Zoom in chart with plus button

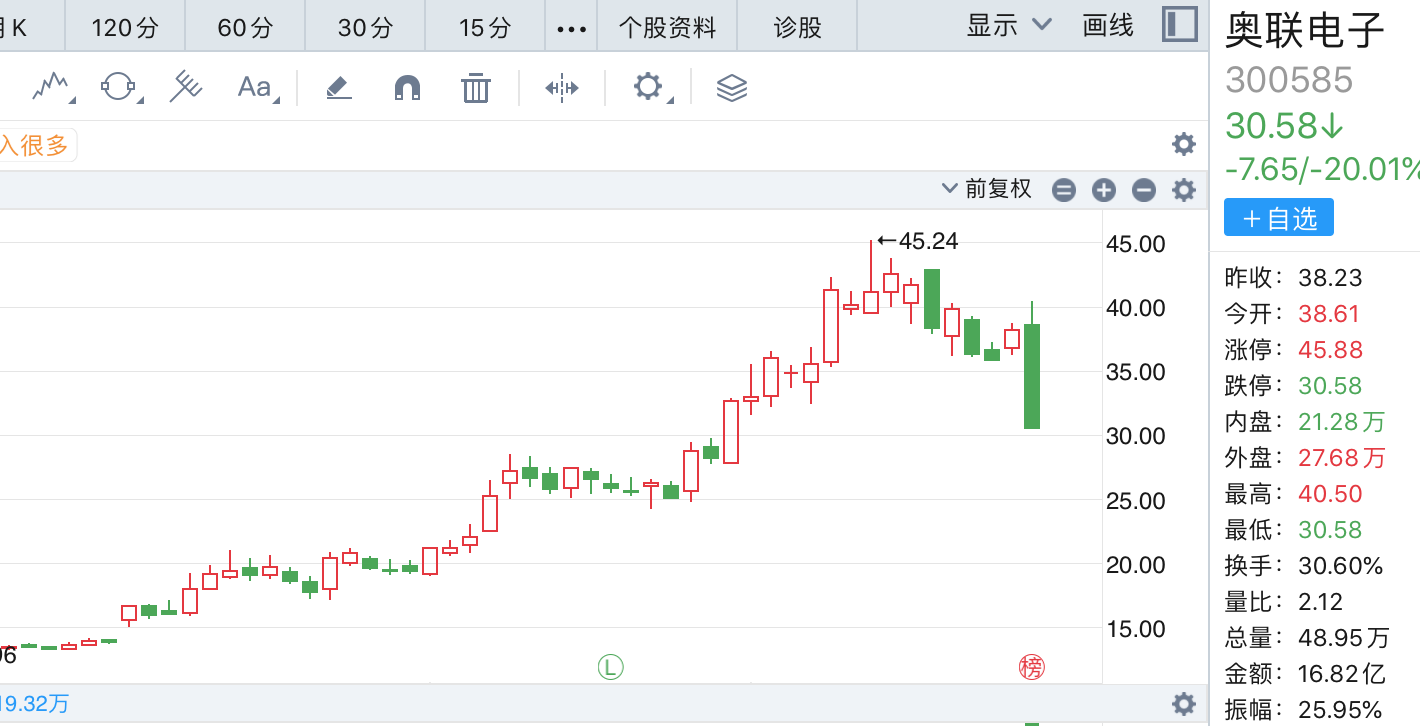(x=1103, y=190)
